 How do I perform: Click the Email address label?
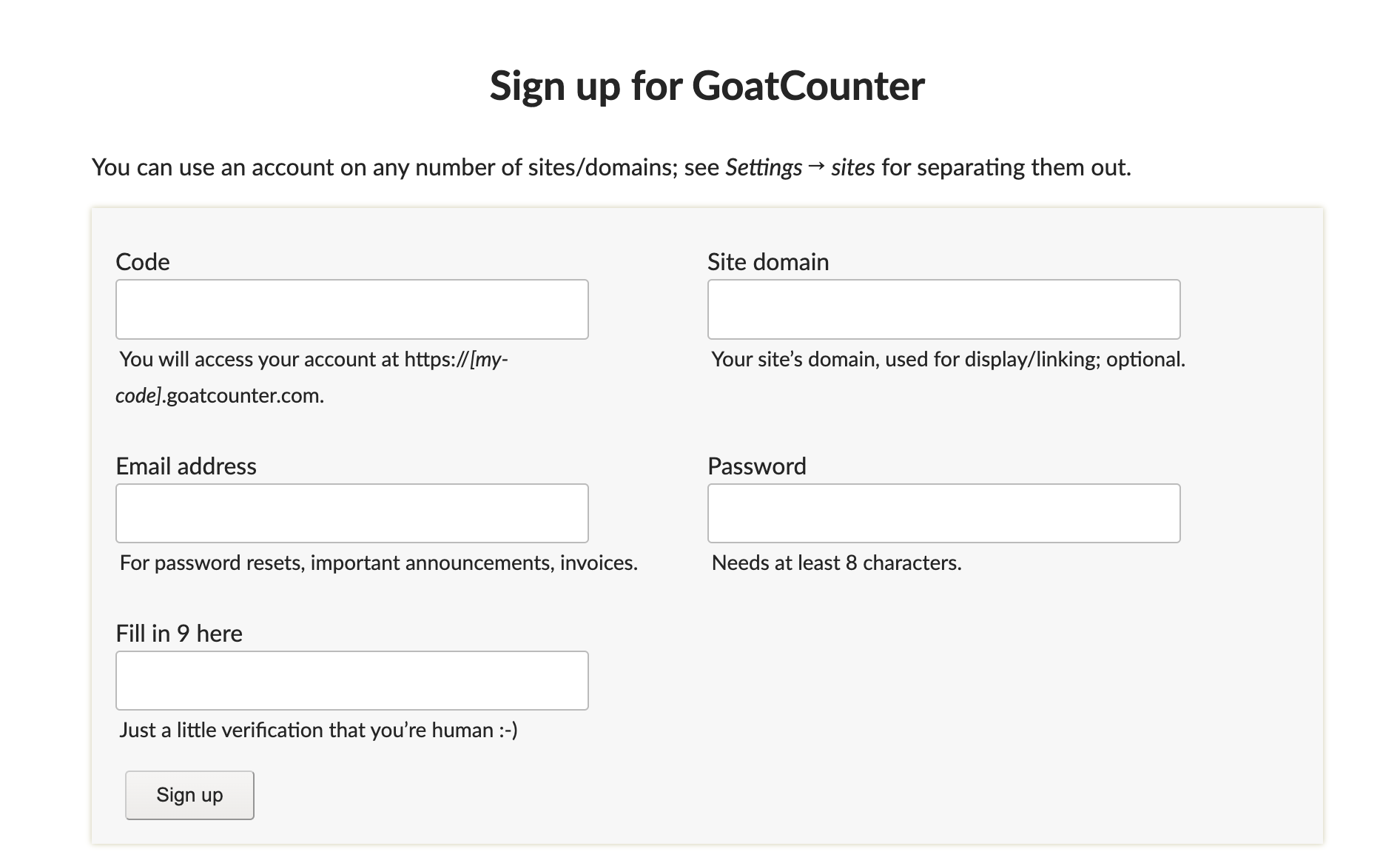(186, 466)
